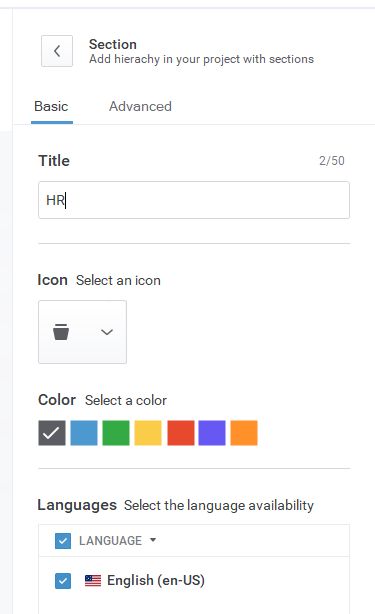Open the icon selector chevron
Screen dimensions: 375x614
[107, 332]
